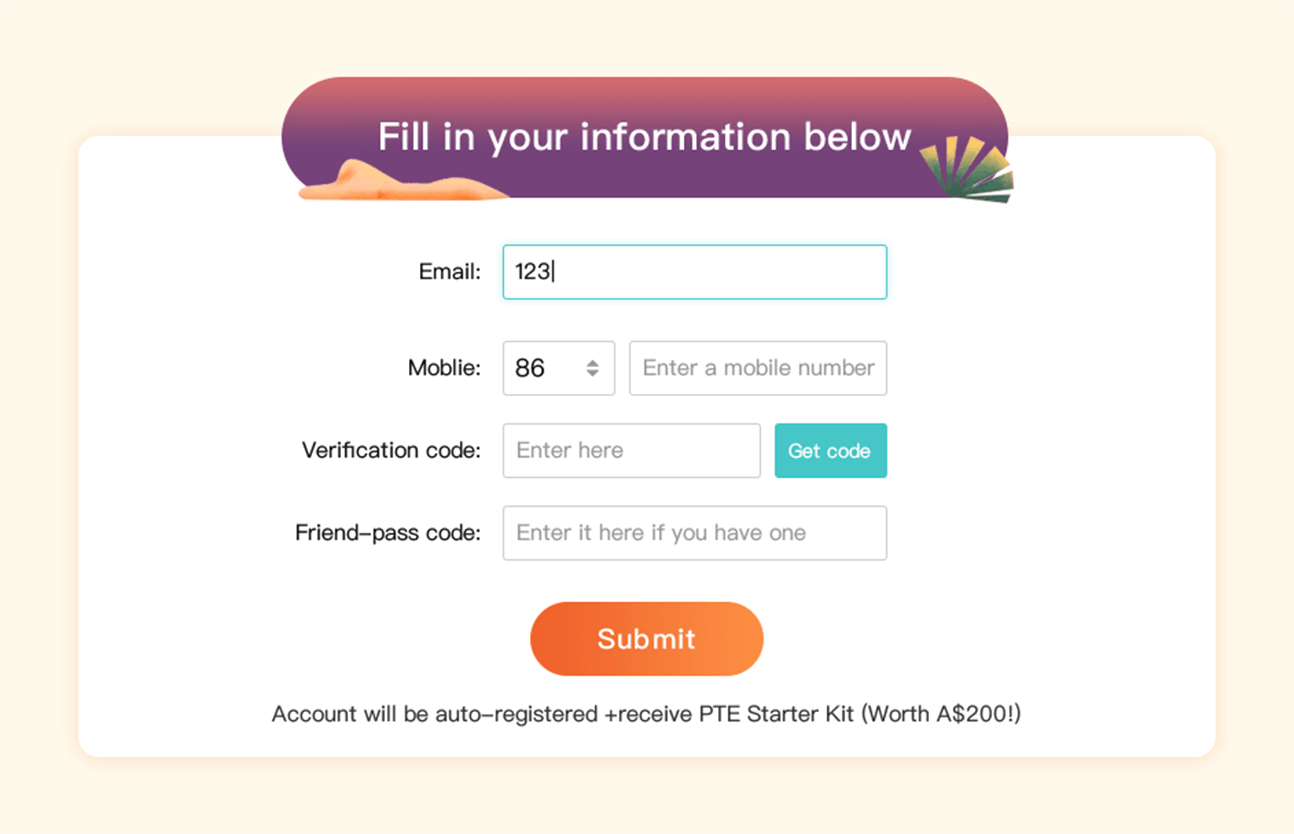
Task: Click the Email input field
Action: 694,272
